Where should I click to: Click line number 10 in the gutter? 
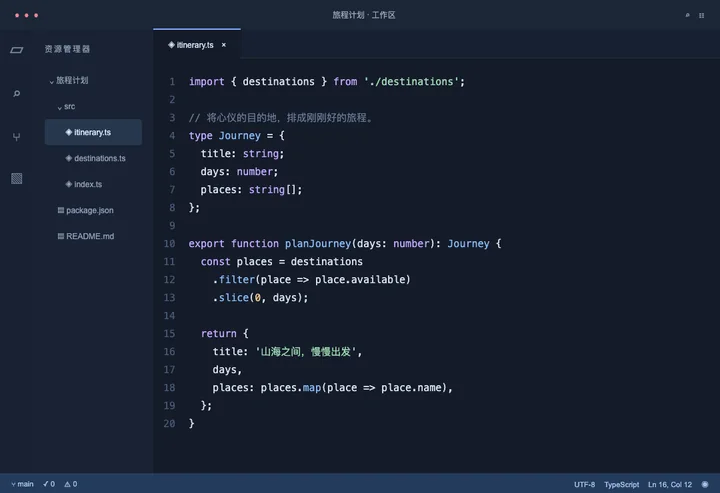tap(169, 244)
